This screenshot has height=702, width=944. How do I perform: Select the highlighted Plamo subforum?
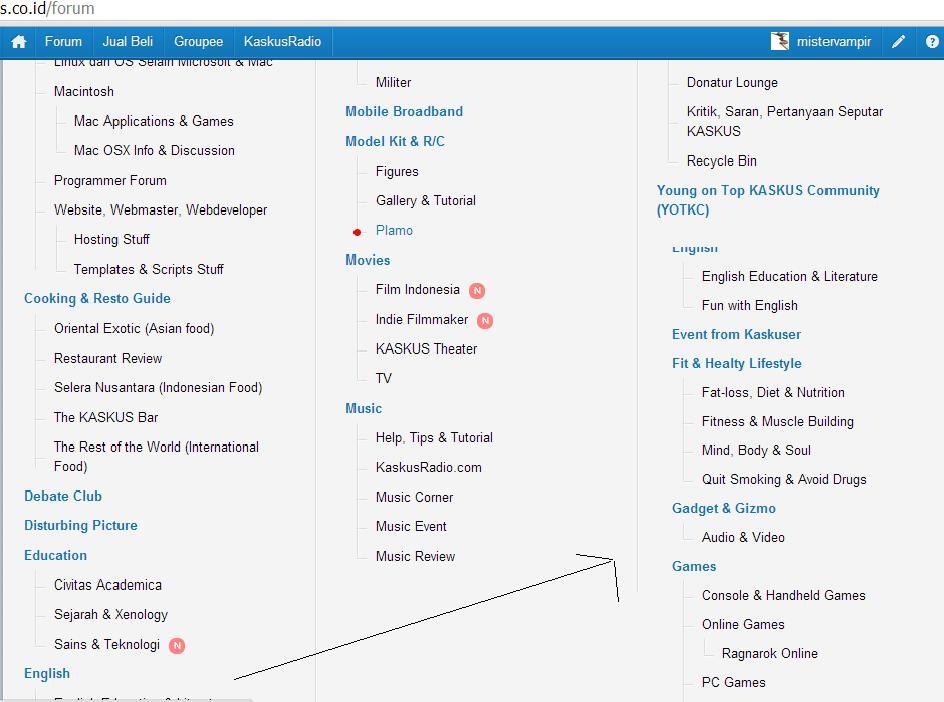(394, 231)
